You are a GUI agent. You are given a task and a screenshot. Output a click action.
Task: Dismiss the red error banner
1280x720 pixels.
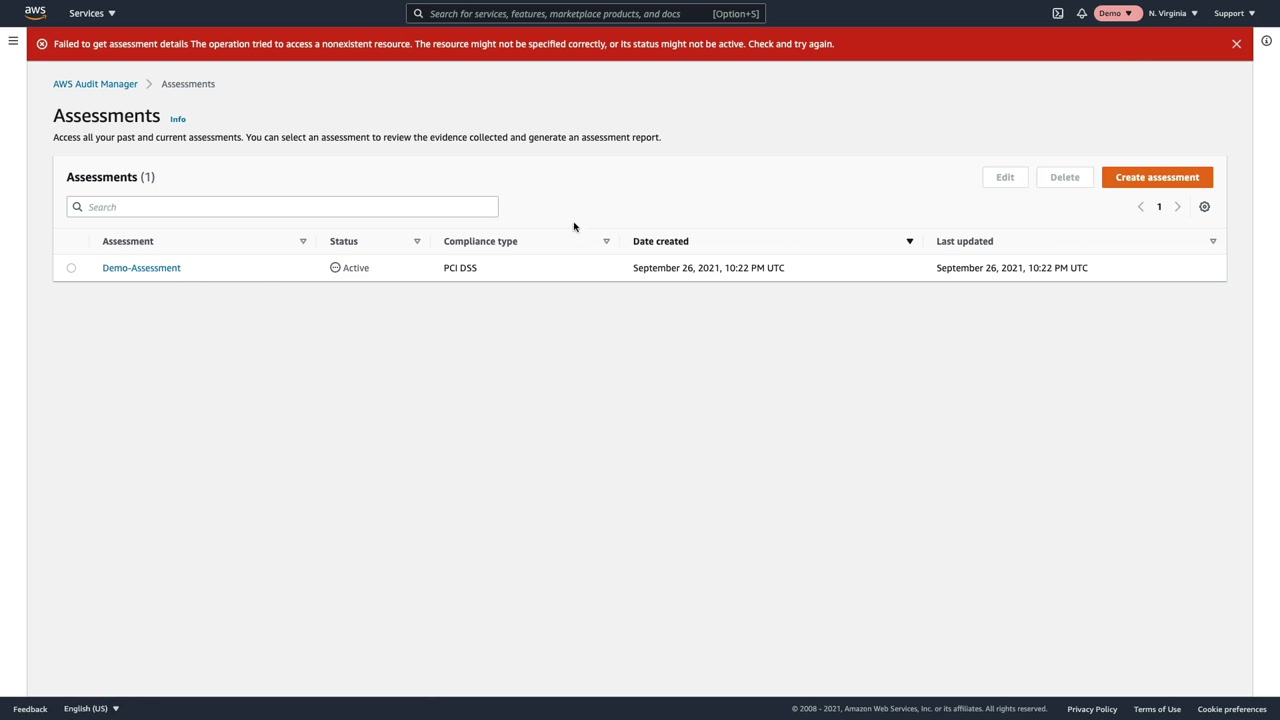(1237, 44)
